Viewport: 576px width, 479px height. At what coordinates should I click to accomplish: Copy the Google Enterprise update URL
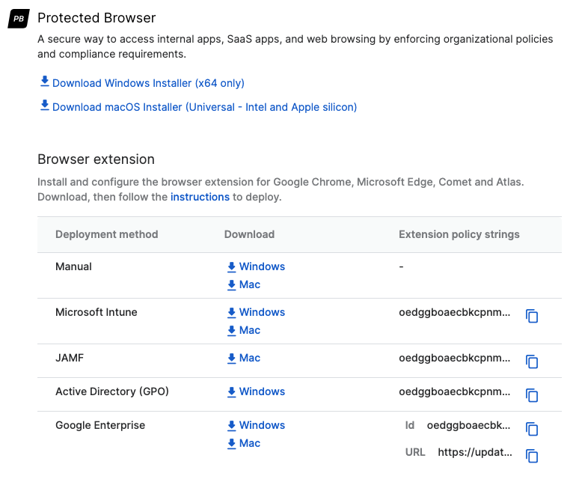click(x=532, y=456)
